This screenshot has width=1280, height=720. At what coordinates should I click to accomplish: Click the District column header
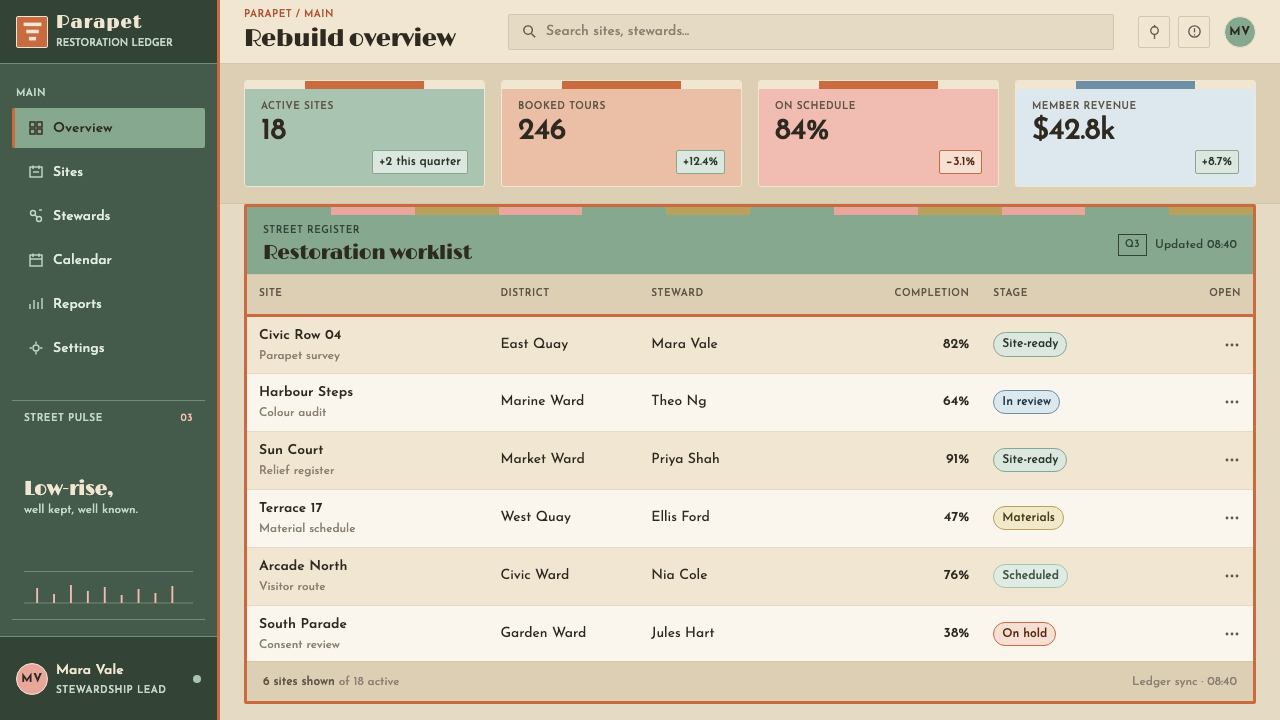coord(525,293)
